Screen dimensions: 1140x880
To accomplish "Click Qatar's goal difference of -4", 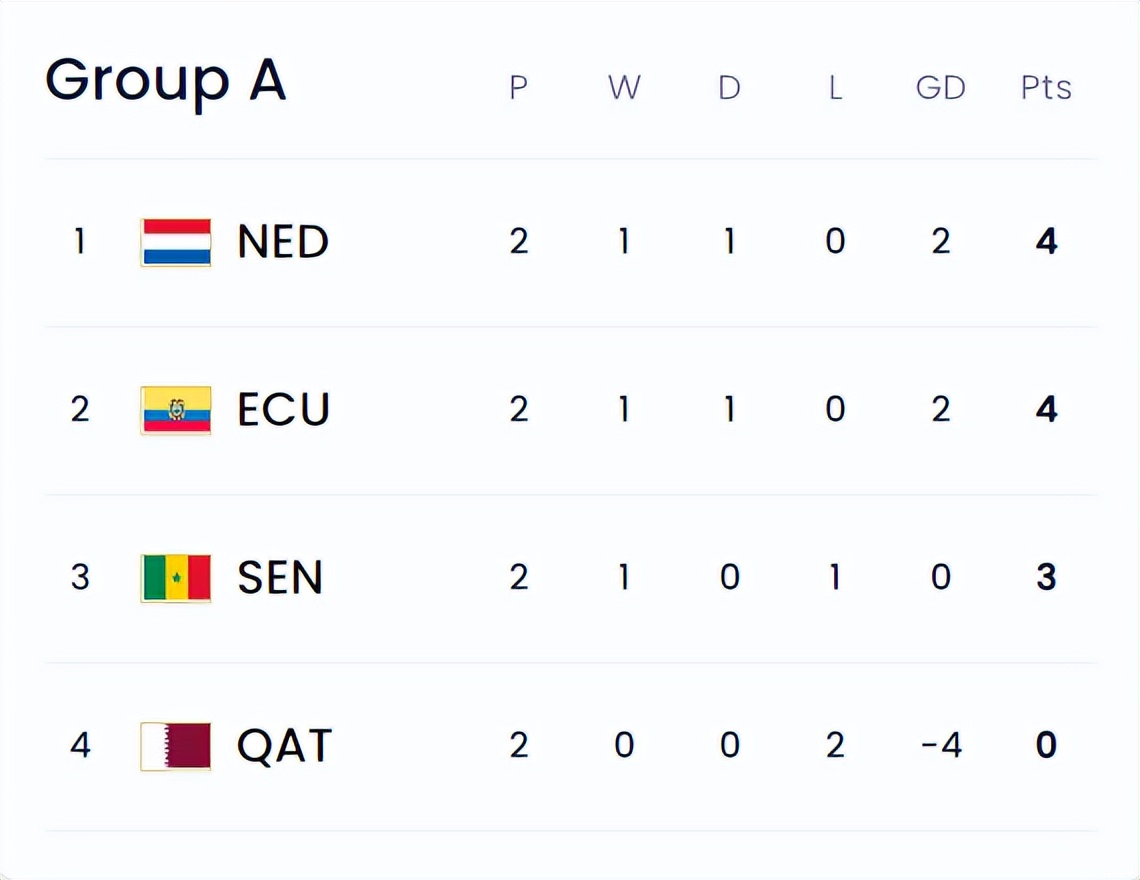I will (x=940, y=746).
